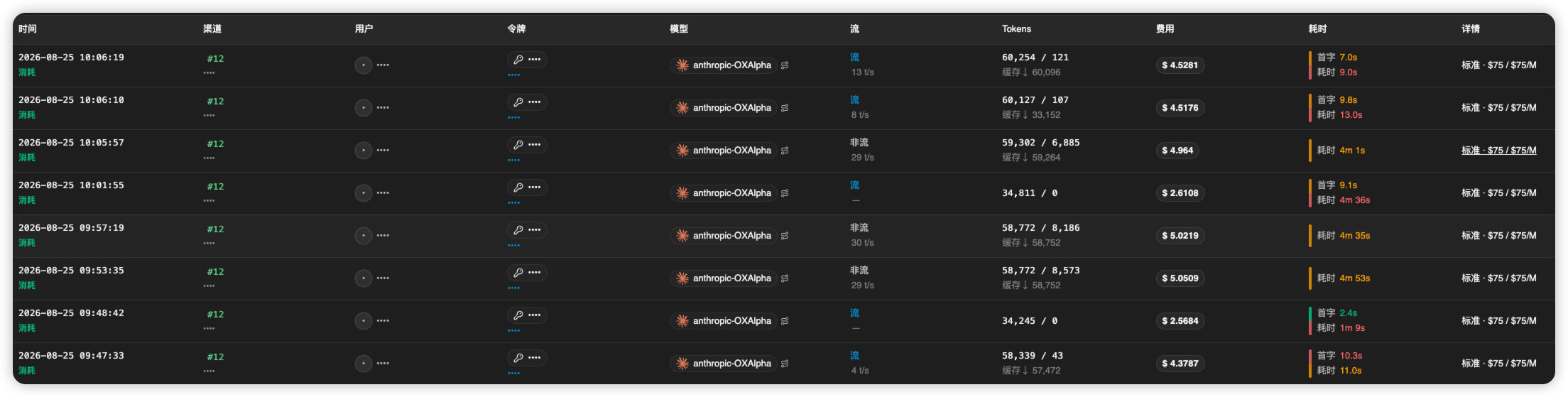Image resolution: width=1568 pixels, height=397 pixels.
Task: Click the key token icon in 09:57:19 row
Action: 518,230
